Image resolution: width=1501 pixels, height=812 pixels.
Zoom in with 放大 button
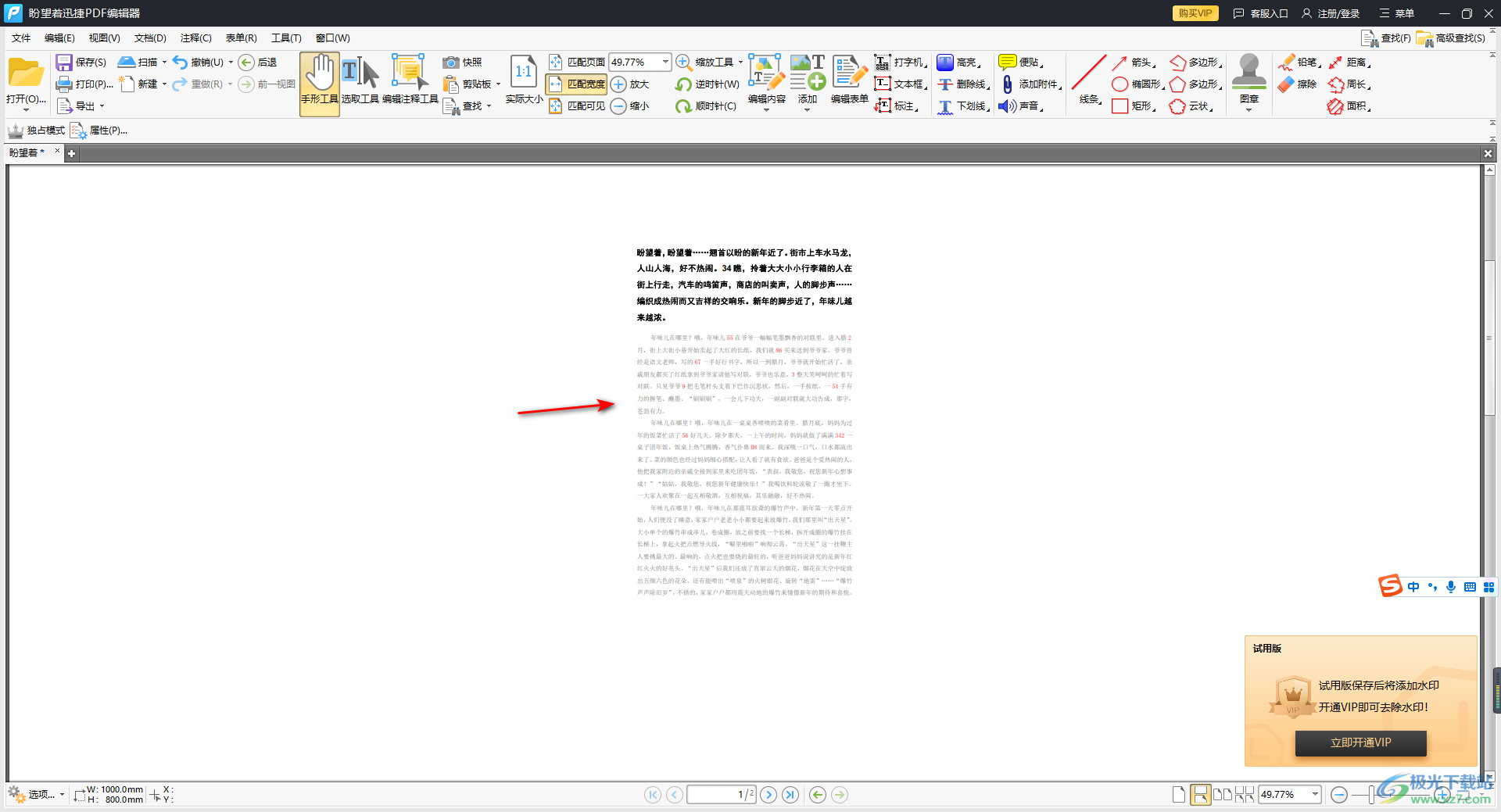click(x=630, y=84)
